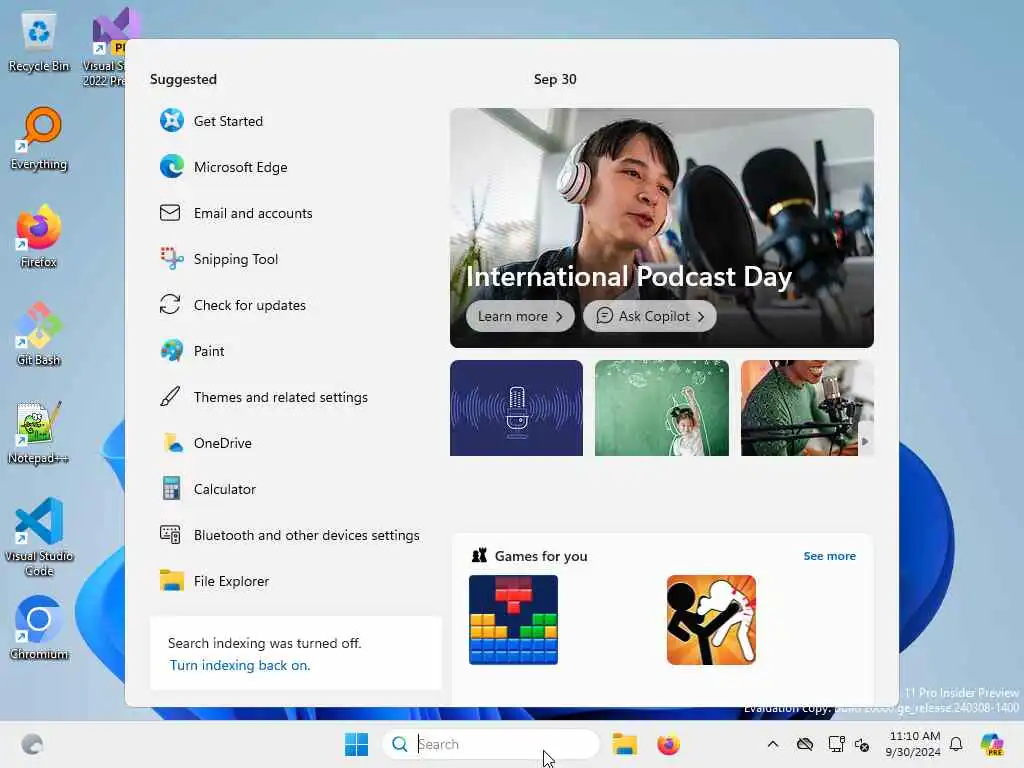1024x768 pixels.
Task: Open the stickman fighting game tile
Action: [711, 620]
